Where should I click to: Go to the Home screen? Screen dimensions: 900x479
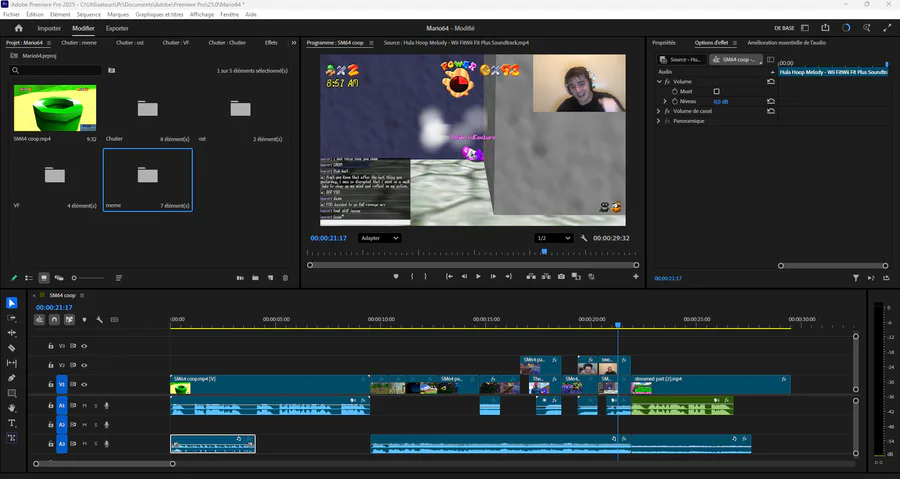pos(18,28)
